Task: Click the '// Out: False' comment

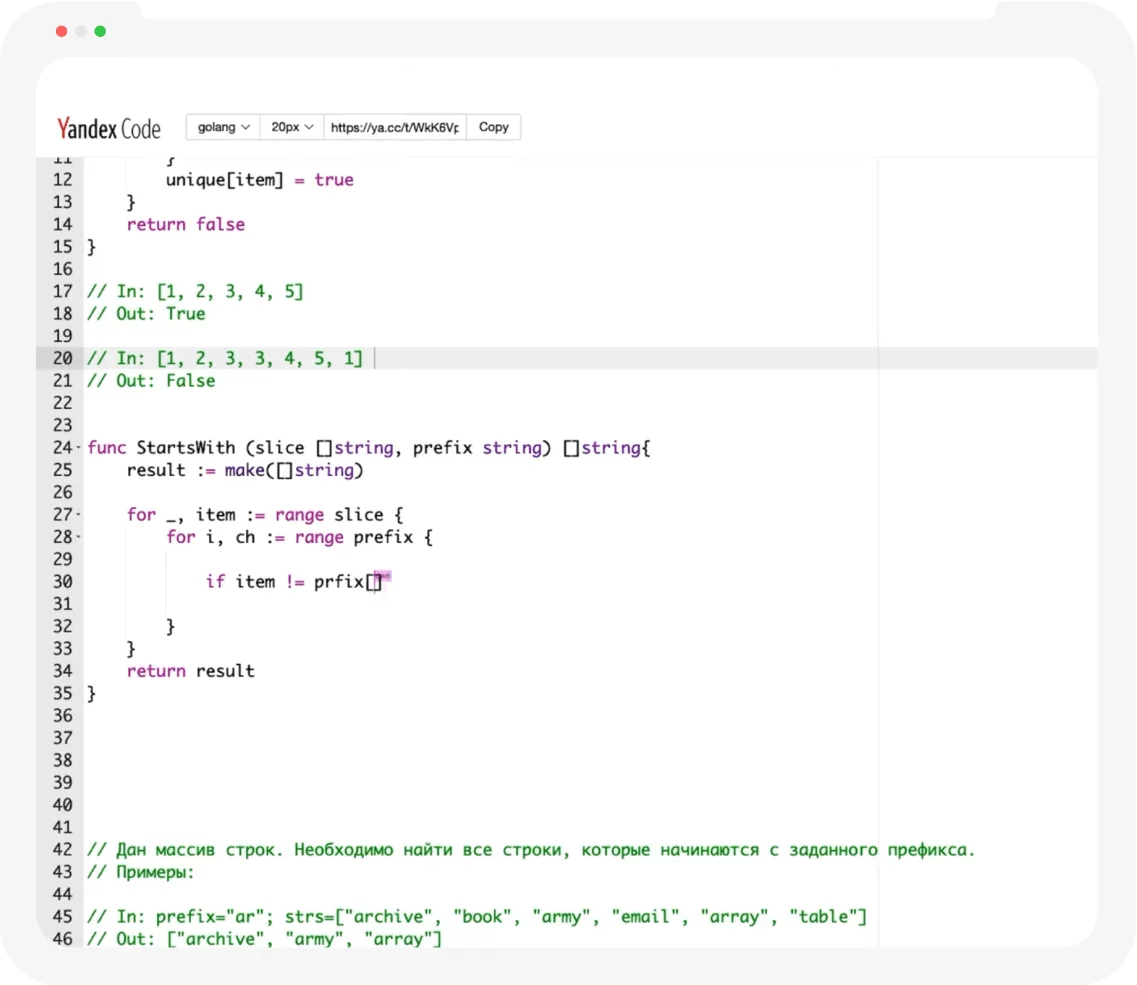Action: tap(151, 381)
